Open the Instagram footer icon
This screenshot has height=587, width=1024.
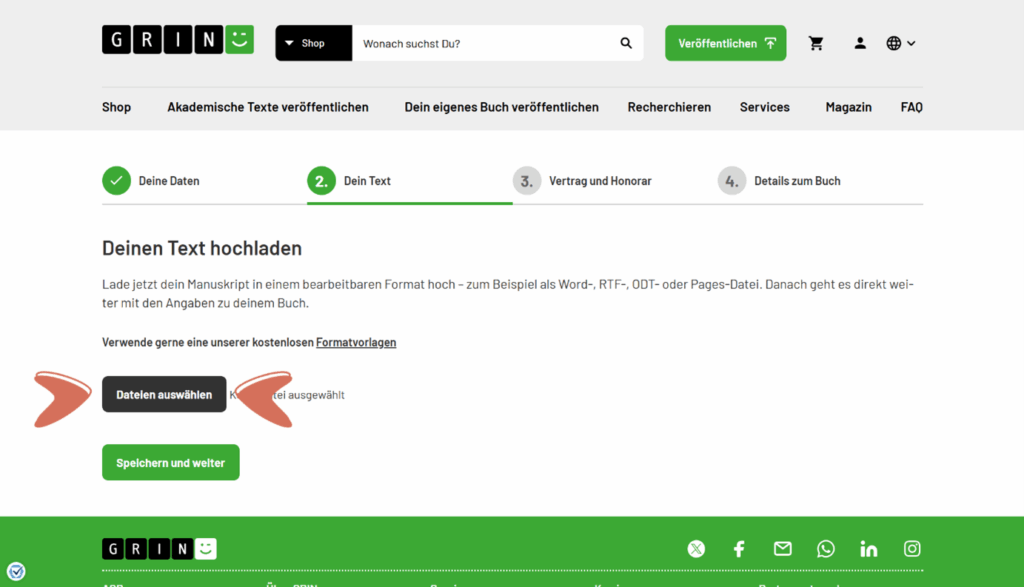coord(912,549)
